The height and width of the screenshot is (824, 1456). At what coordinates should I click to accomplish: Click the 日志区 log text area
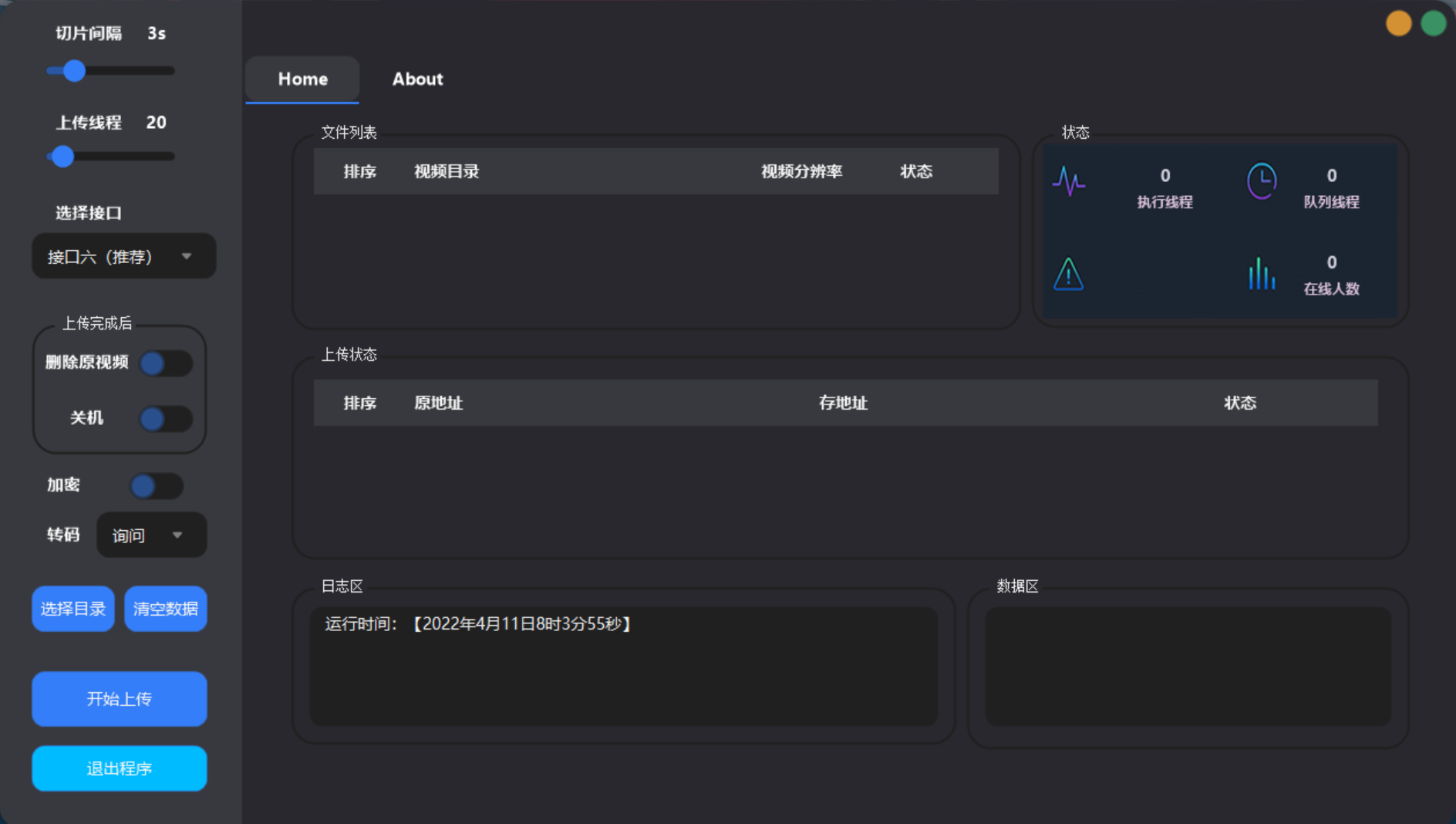pos(624,667)
